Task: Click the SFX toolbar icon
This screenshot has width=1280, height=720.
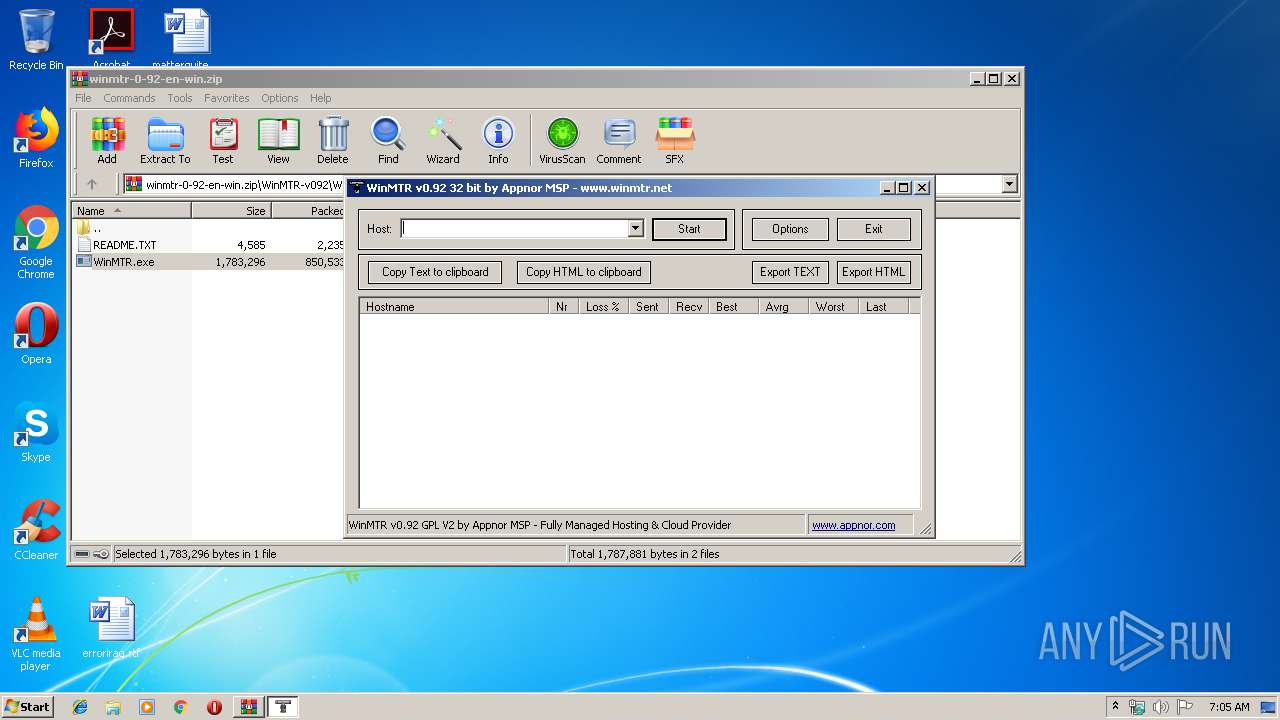Action: pos(675,141)
